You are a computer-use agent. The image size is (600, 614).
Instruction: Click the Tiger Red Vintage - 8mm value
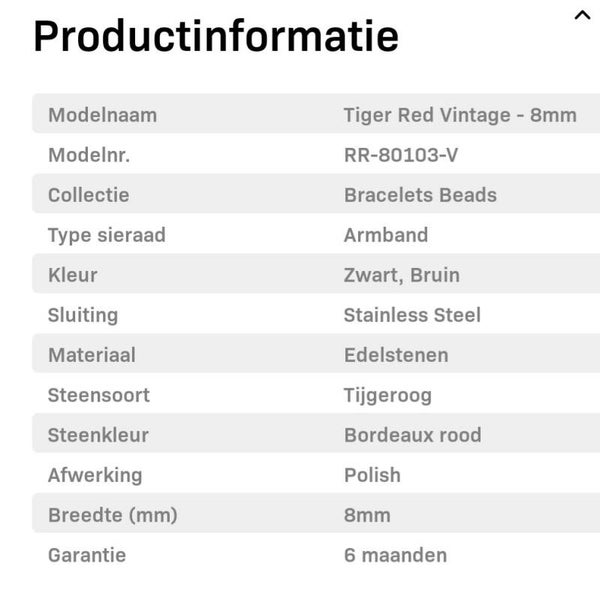tap(460, 115)
